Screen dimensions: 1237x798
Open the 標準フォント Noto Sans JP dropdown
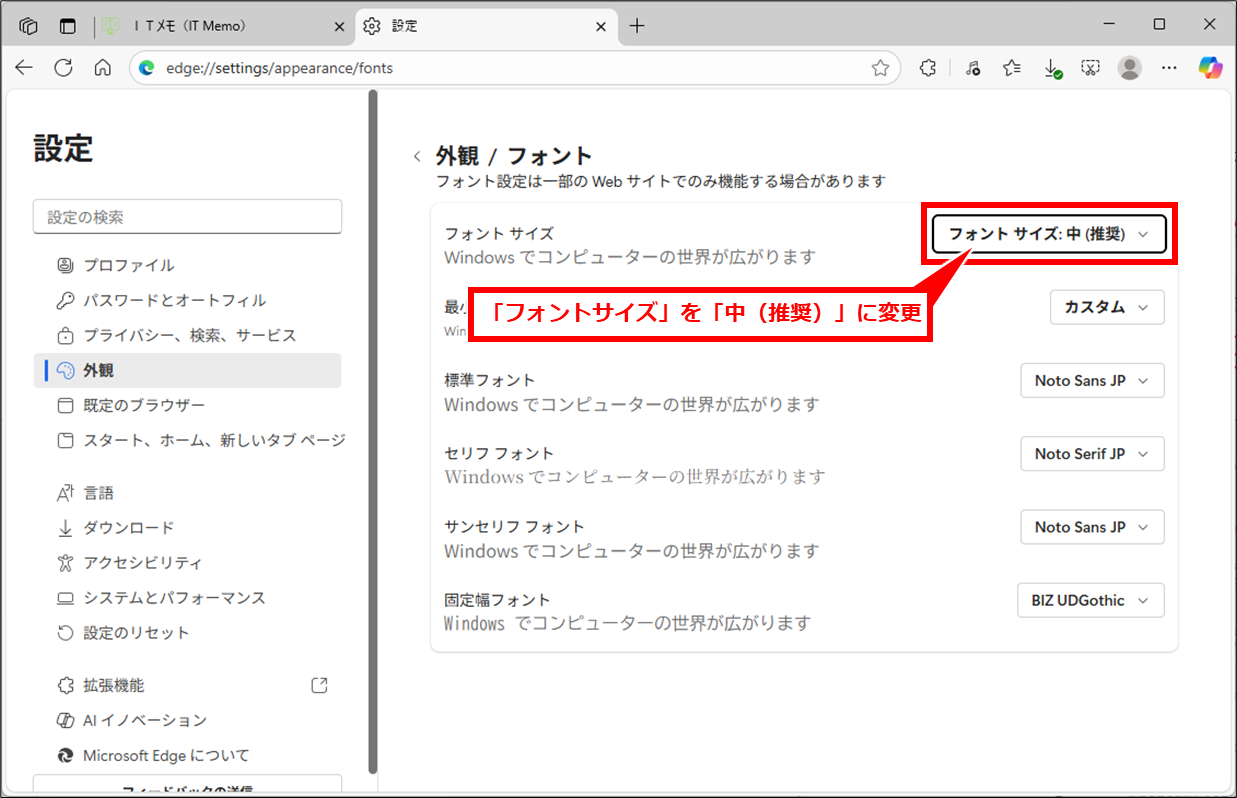[1092, 380]
